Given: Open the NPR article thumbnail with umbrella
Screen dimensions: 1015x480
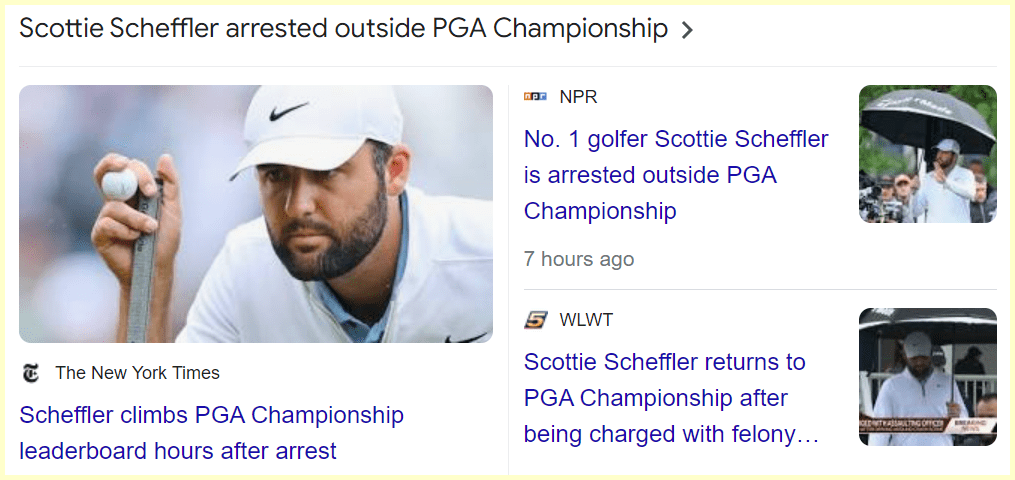Looking at the screenshot, I should pos(927,154).
